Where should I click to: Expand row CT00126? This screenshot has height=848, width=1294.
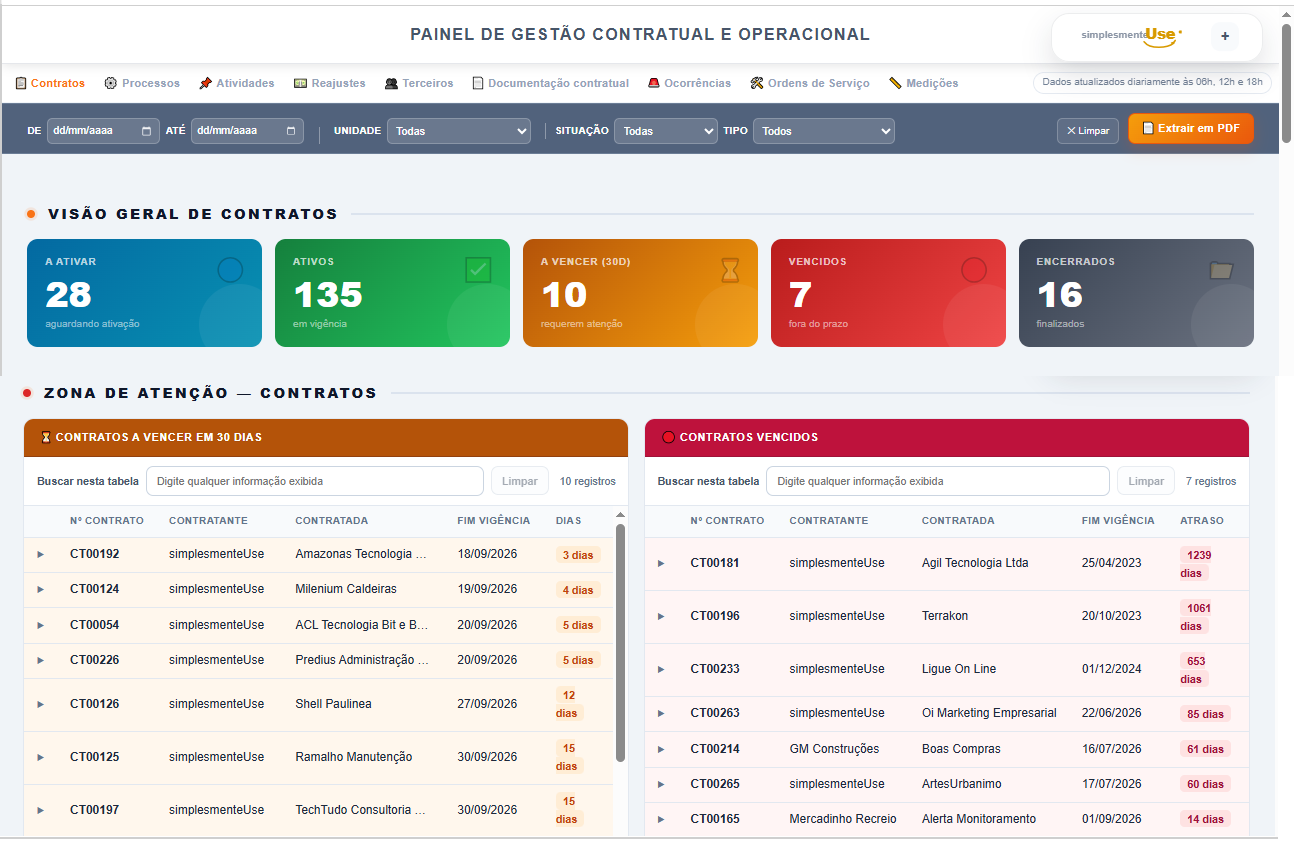point(41,704)
